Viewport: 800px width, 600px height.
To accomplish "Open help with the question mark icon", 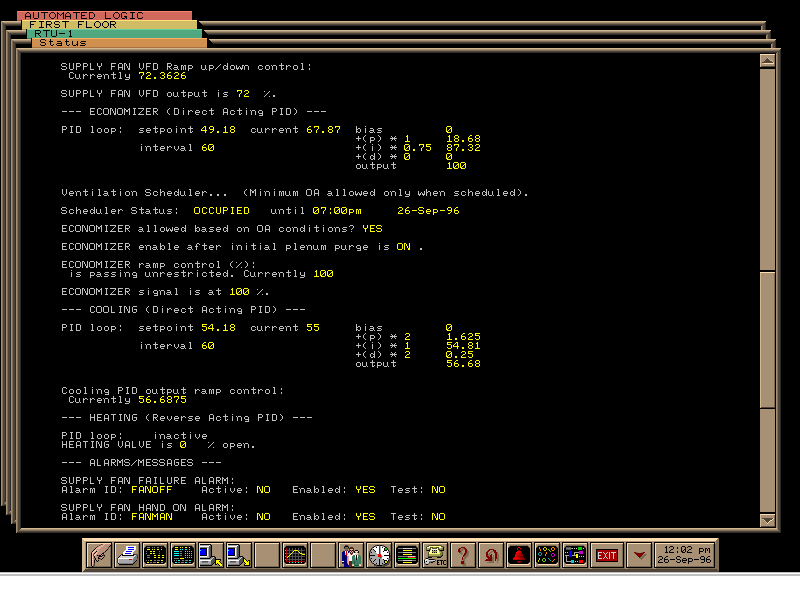I will [x=463, y=554].
